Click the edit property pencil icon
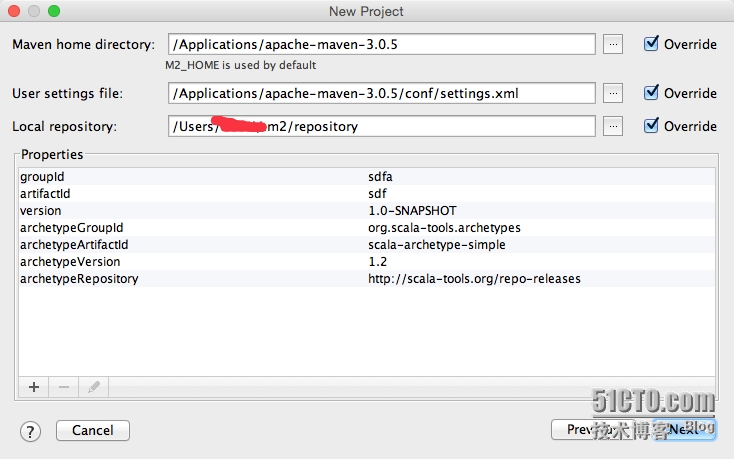 pos(94,387)
